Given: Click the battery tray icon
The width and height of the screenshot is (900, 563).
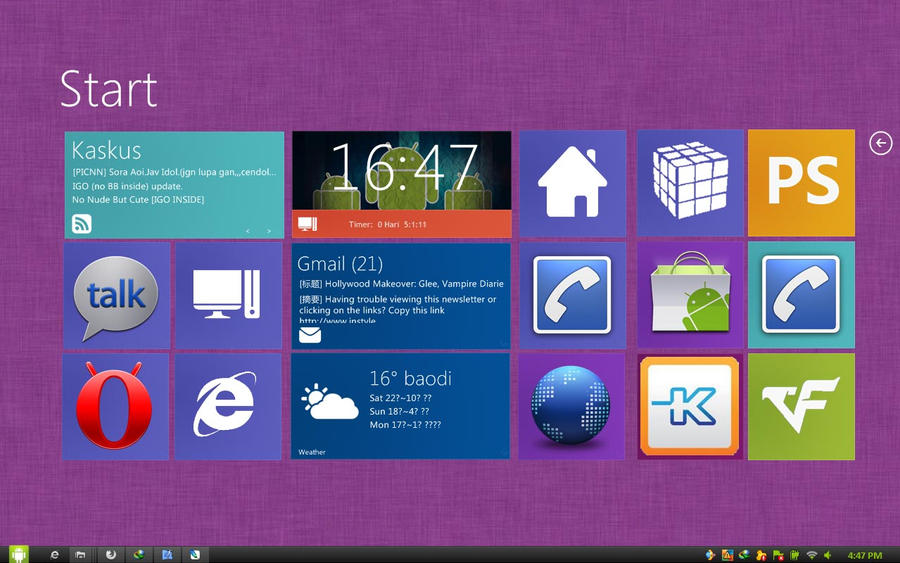Looking at the screenshot, I should coord(795,555).
